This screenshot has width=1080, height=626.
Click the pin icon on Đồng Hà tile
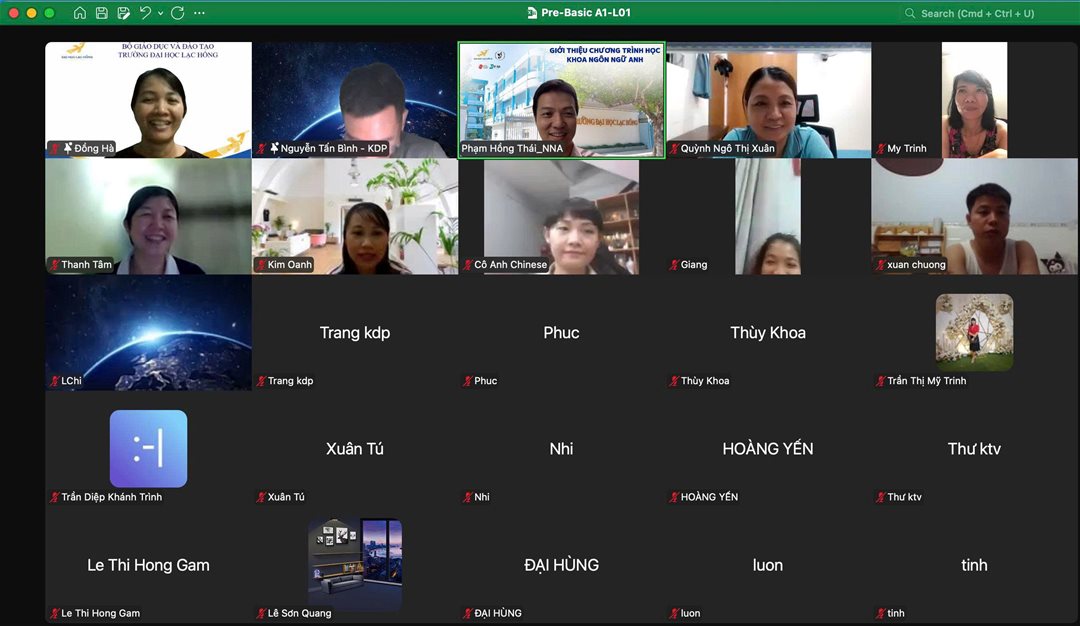pos(68,148)
